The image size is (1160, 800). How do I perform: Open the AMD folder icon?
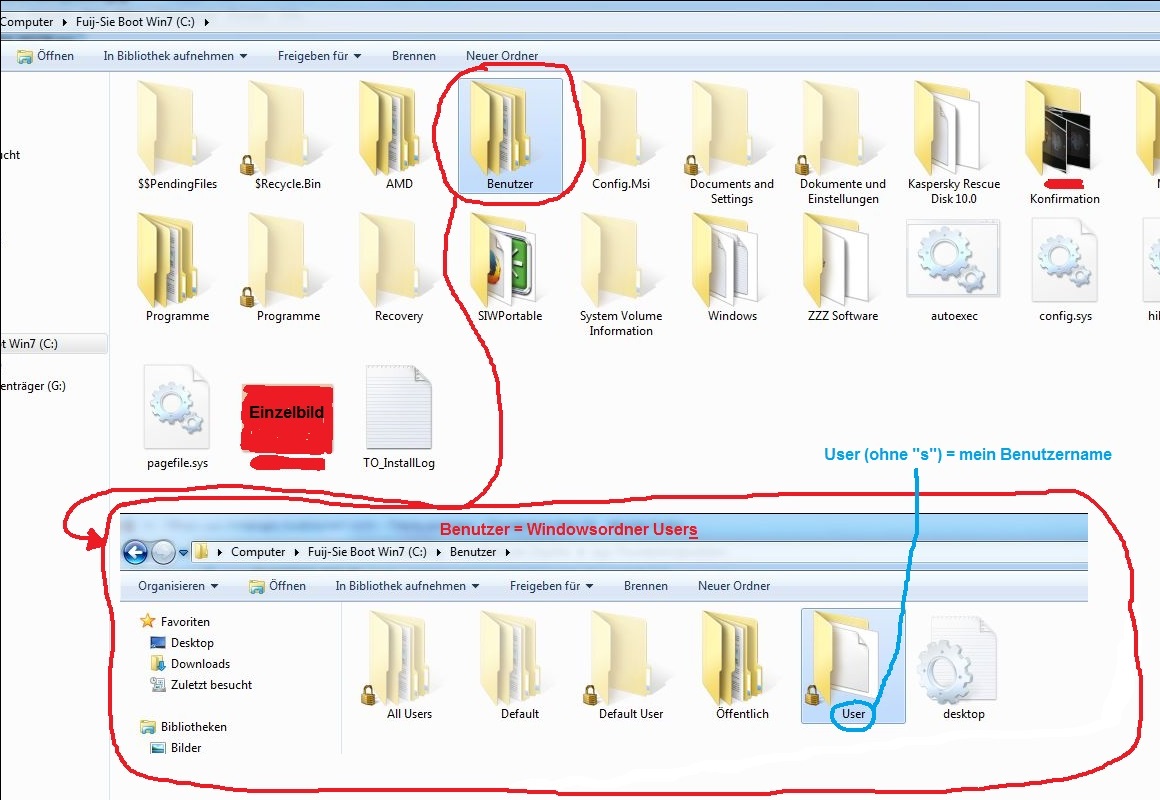coord(390,129)
